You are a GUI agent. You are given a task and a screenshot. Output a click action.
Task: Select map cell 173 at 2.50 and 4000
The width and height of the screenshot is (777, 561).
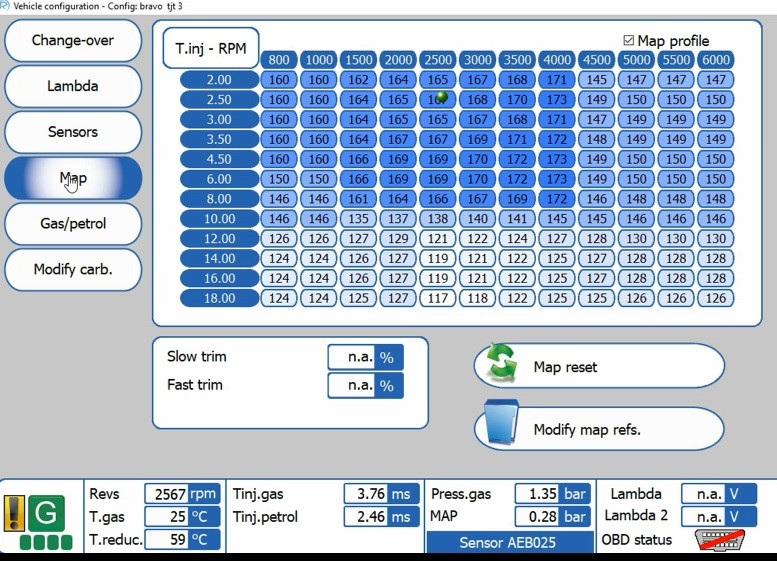point(556,100)
